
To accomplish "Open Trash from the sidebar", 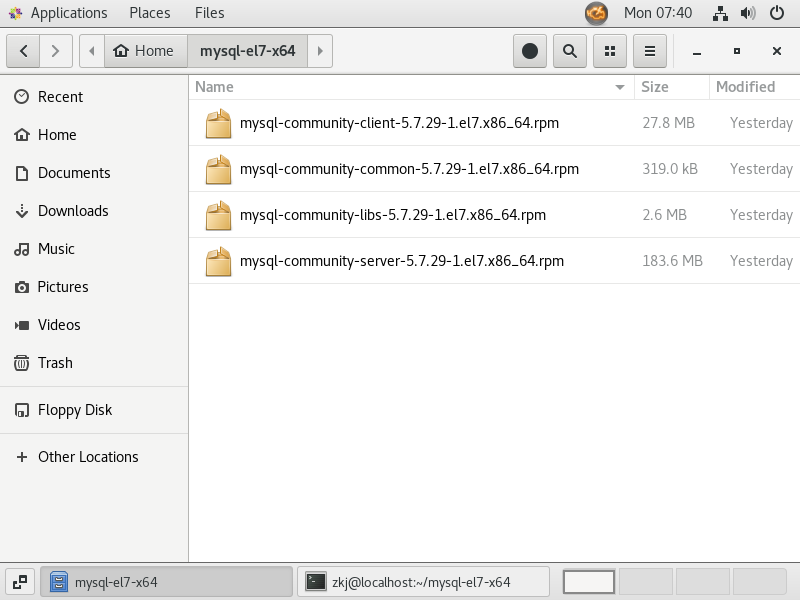I will (94, 363).
